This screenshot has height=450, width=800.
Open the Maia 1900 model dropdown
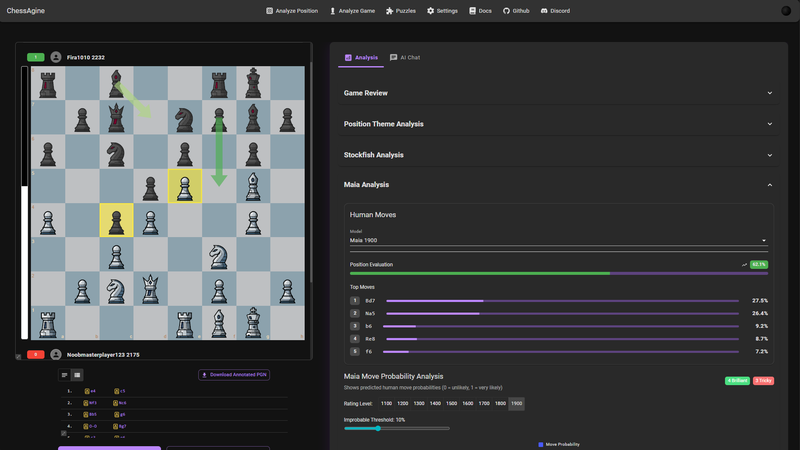click(558, 240)
